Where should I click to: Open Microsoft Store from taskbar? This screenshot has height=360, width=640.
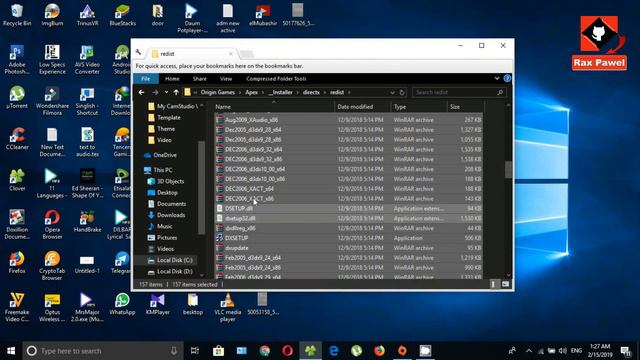click(x=218, y=351)
